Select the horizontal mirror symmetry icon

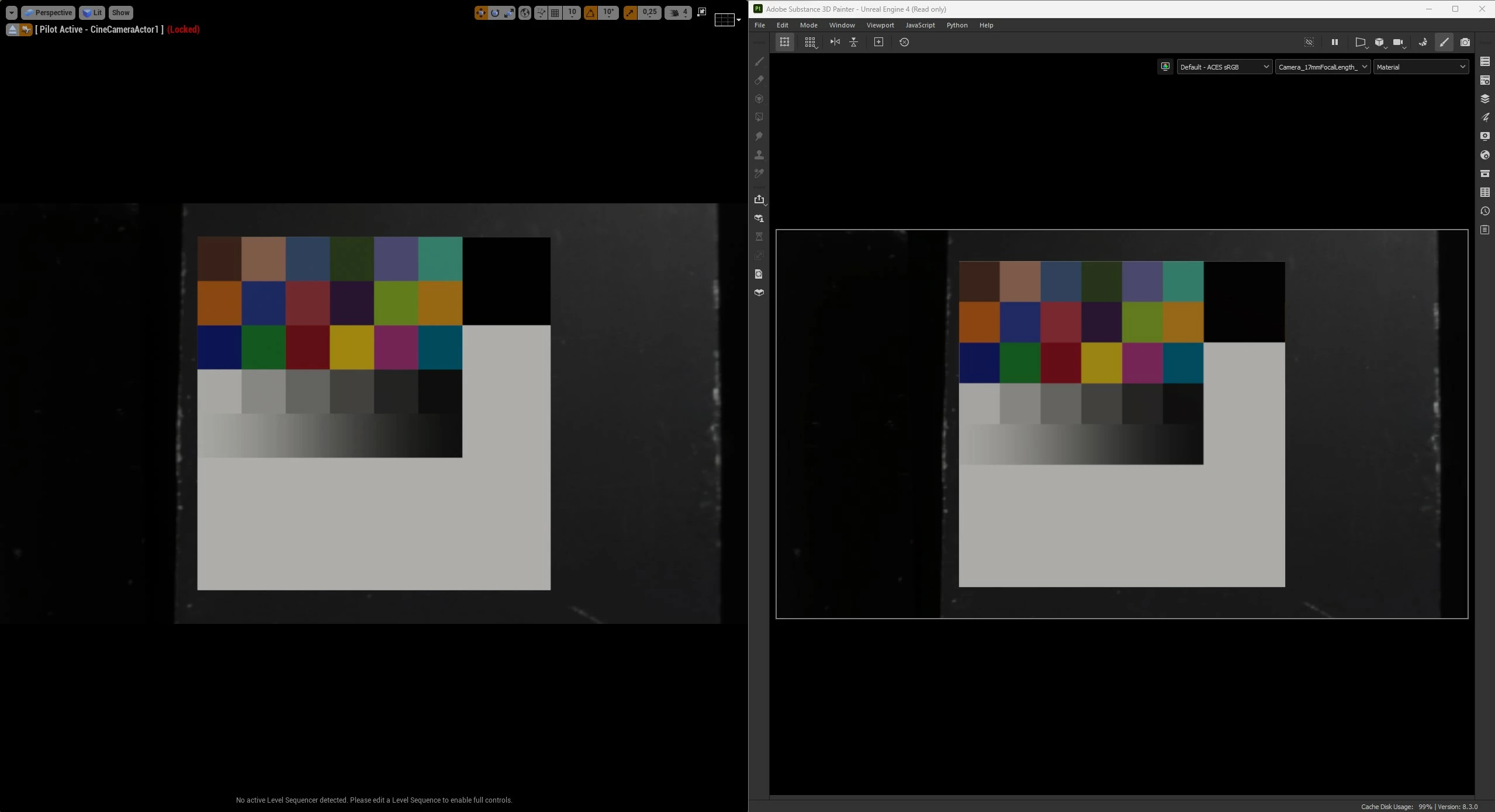[835, 42]
